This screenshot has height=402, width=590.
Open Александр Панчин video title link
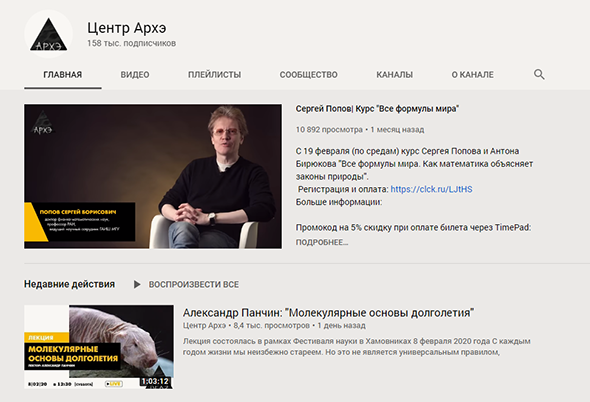coord(328,313)
